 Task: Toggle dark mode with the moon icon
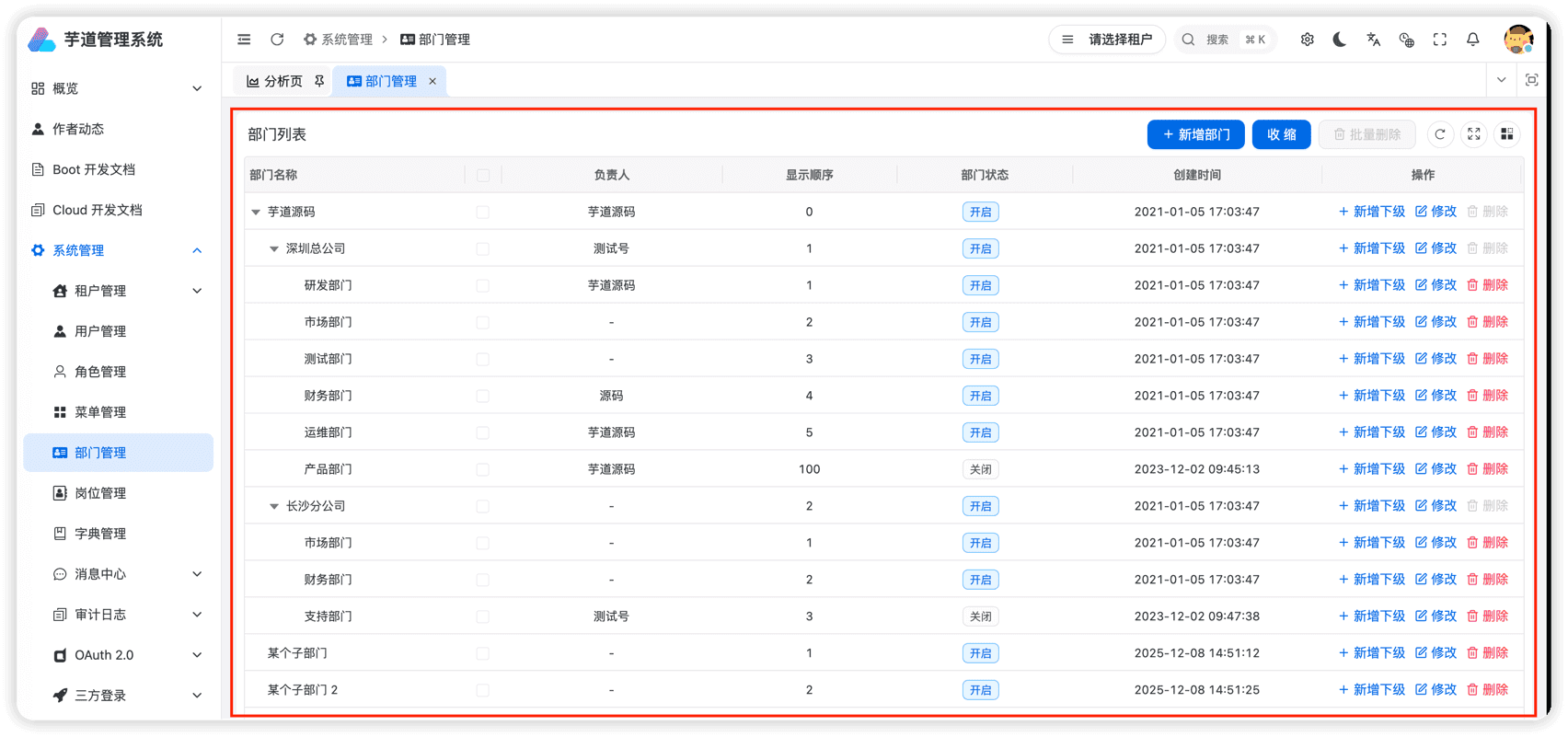(x=1340, y=40)
